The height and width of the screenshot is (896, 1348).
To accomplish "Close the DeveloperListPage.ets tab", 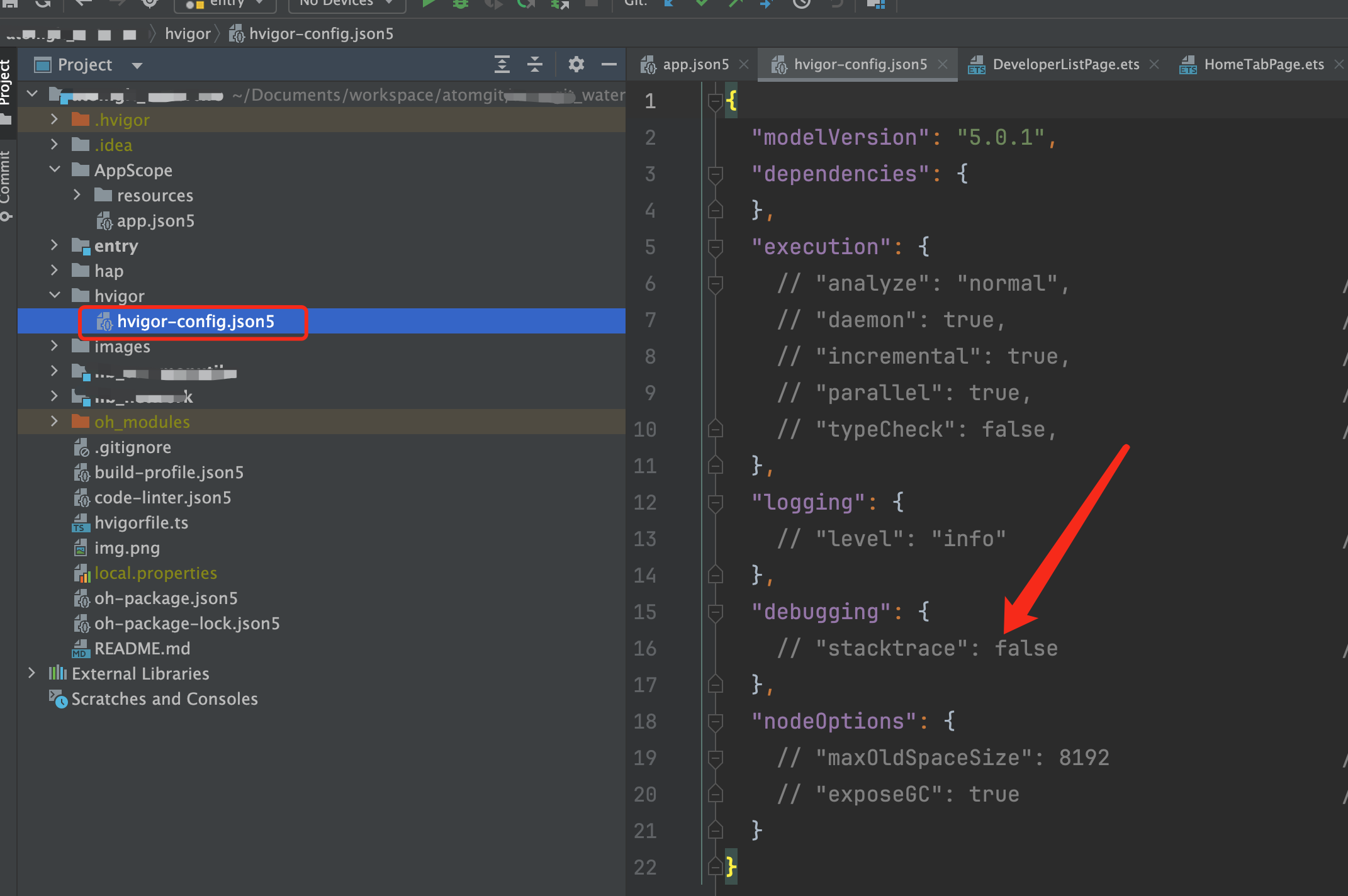I will coord(1154,64).
